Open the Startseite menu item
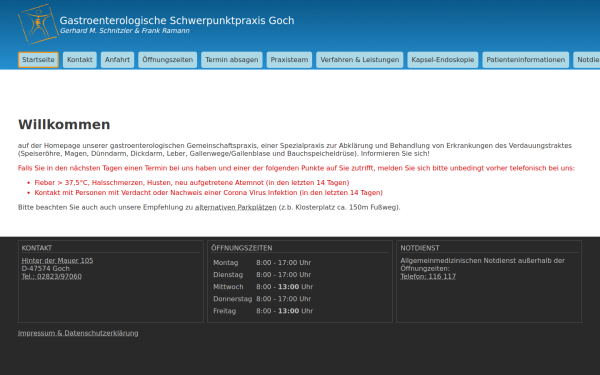The height and width of the screenshot is (375, 600). tap(38, 60)
